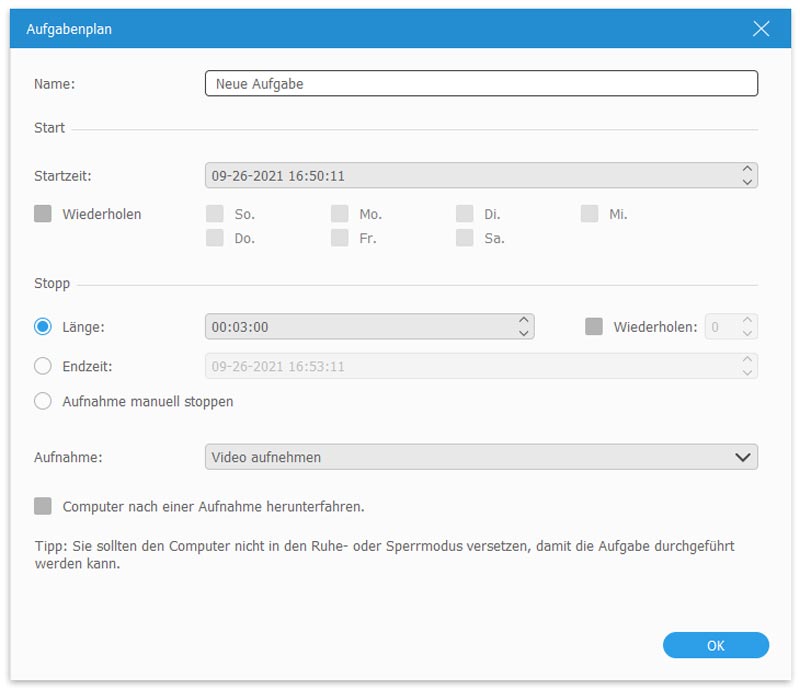Enable the "So." Sunday checkbox

click(x=214, y=214)
